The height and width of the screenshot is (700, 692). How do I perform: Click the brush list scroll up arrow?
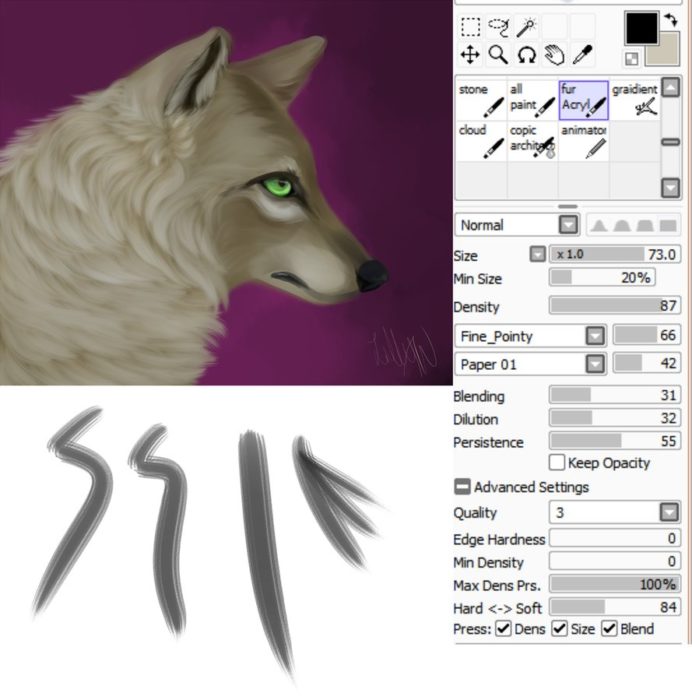click(x=671, y=88)
